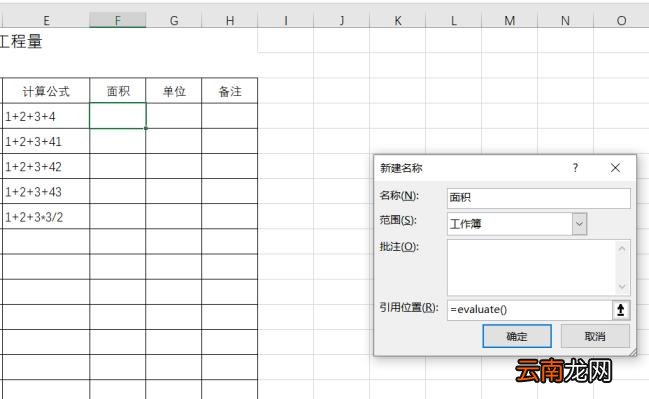Click the active cell under 面积 header
Viewport: 649px width, 399px height.
click(118, 116)
